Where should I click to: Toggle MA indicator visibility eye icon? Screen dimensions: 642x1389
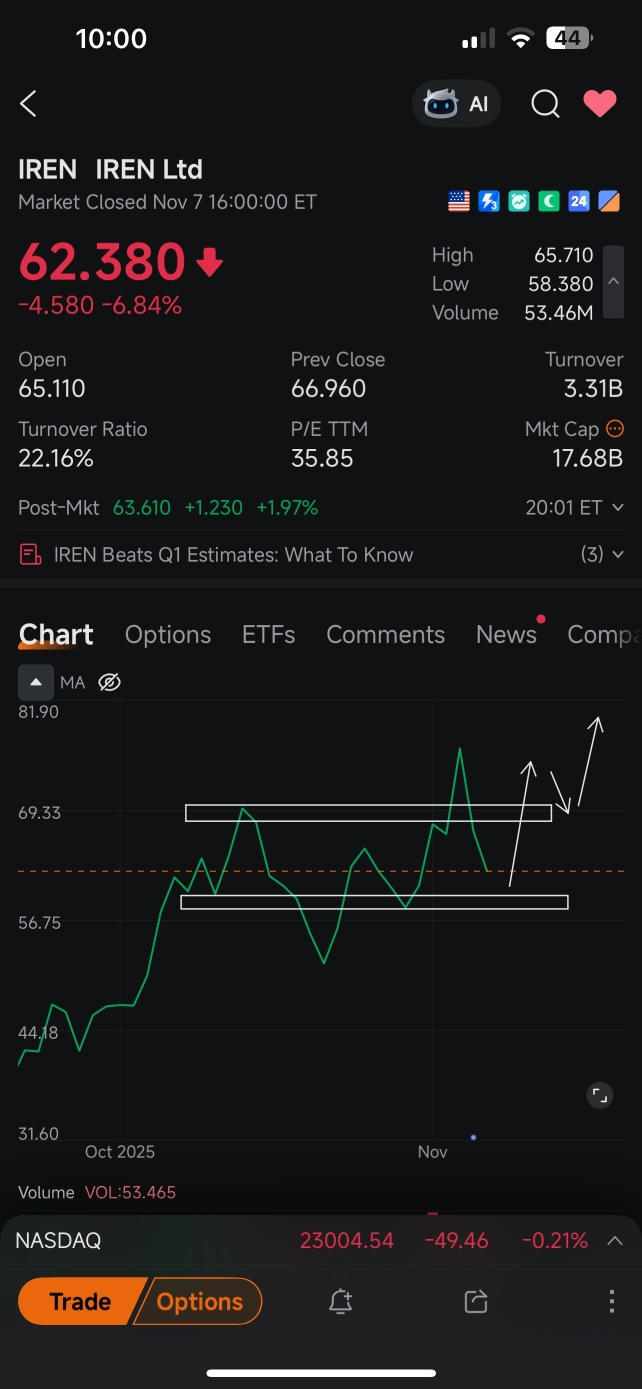[110, 682]
